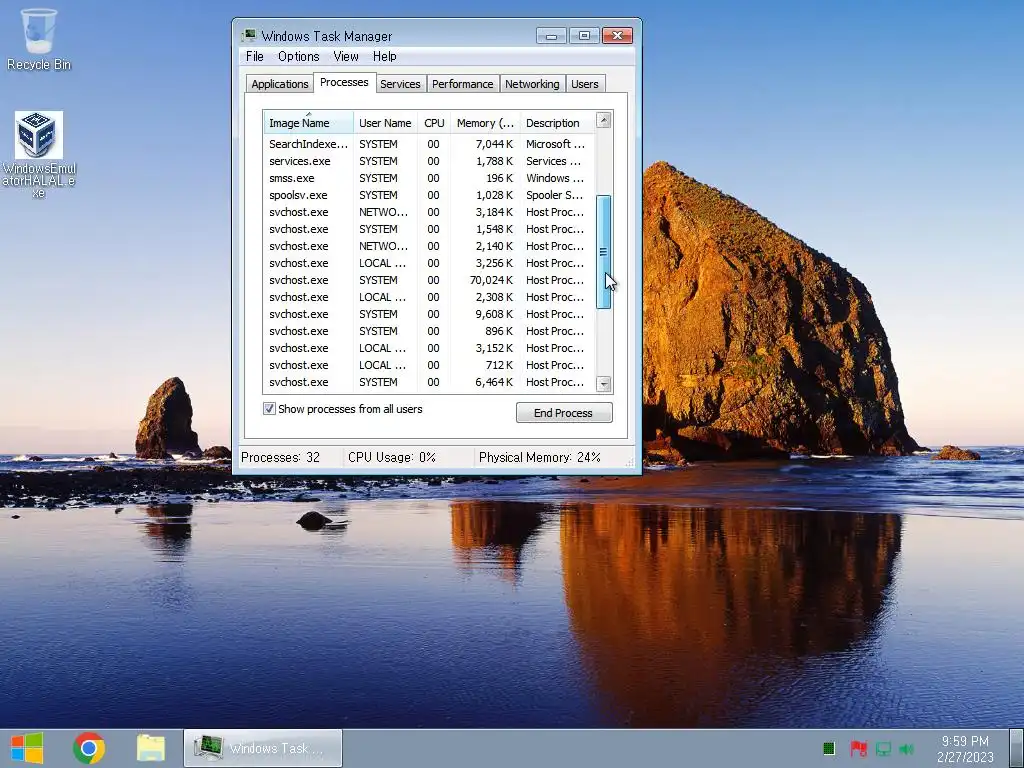
Task: Sort by the Image Name column header
Action: coord(308,123)
